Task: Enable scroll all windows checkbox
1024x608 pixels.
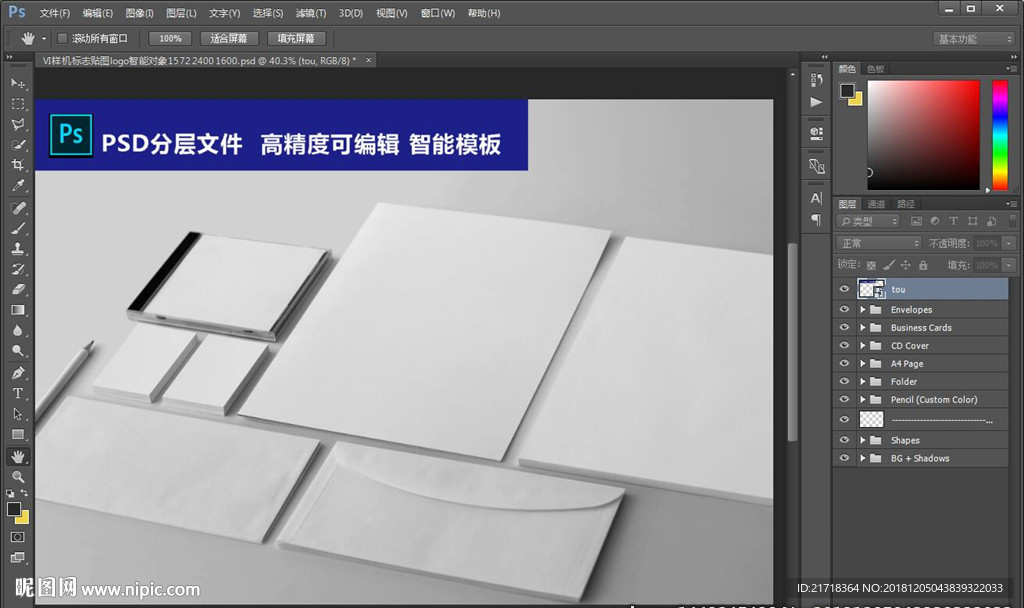Action: [x=62, y=38]
